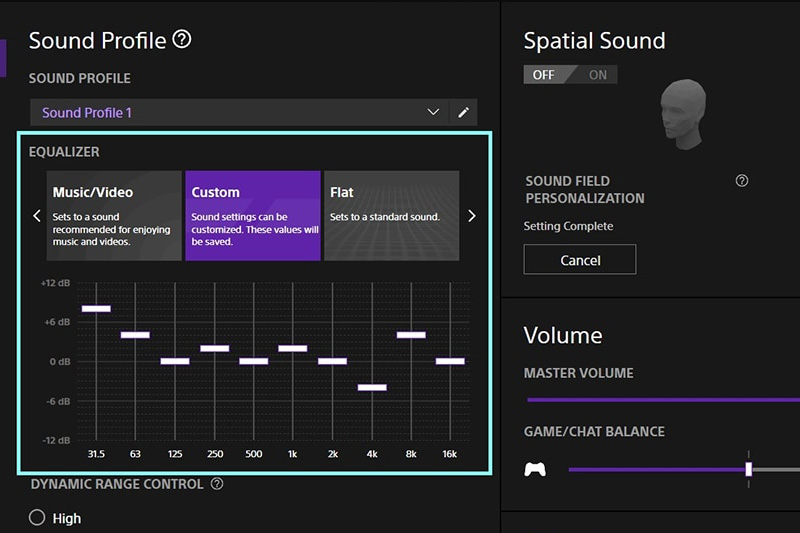
Task: Click the 4k equalizer band handle
Action: (x=372, y=388)
